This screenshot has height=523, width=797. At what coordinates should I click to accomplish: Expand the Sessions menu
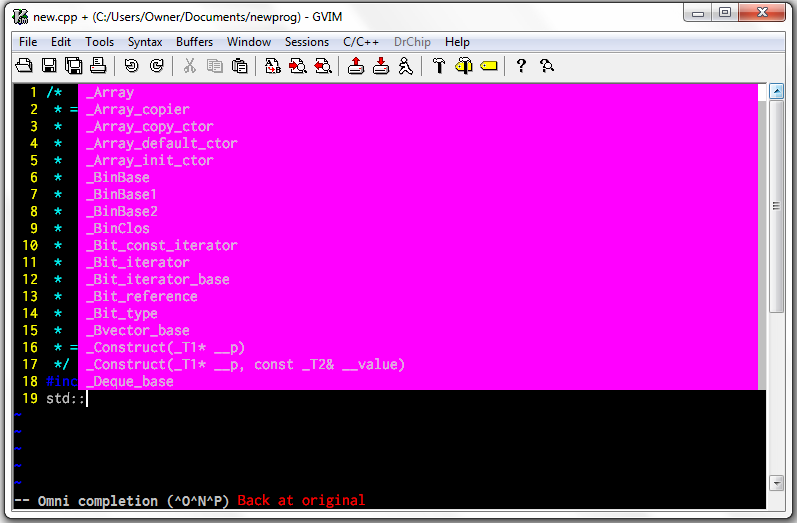click(x=306, y=42)
